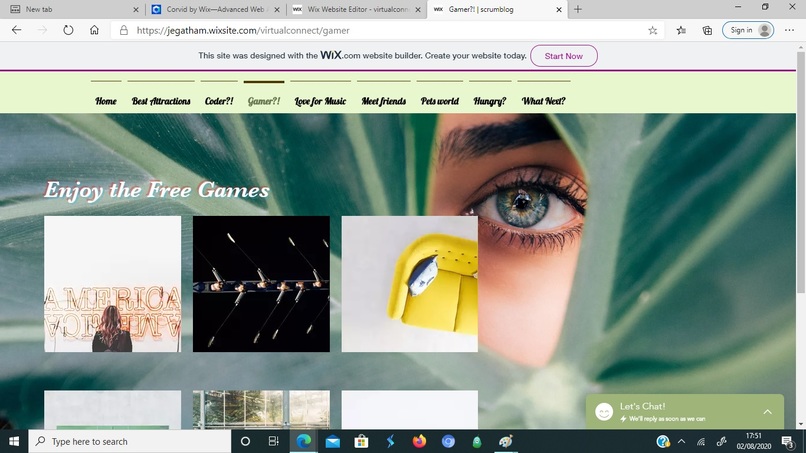Open Microsoft Store on taskbar

(x=361, y=442)
